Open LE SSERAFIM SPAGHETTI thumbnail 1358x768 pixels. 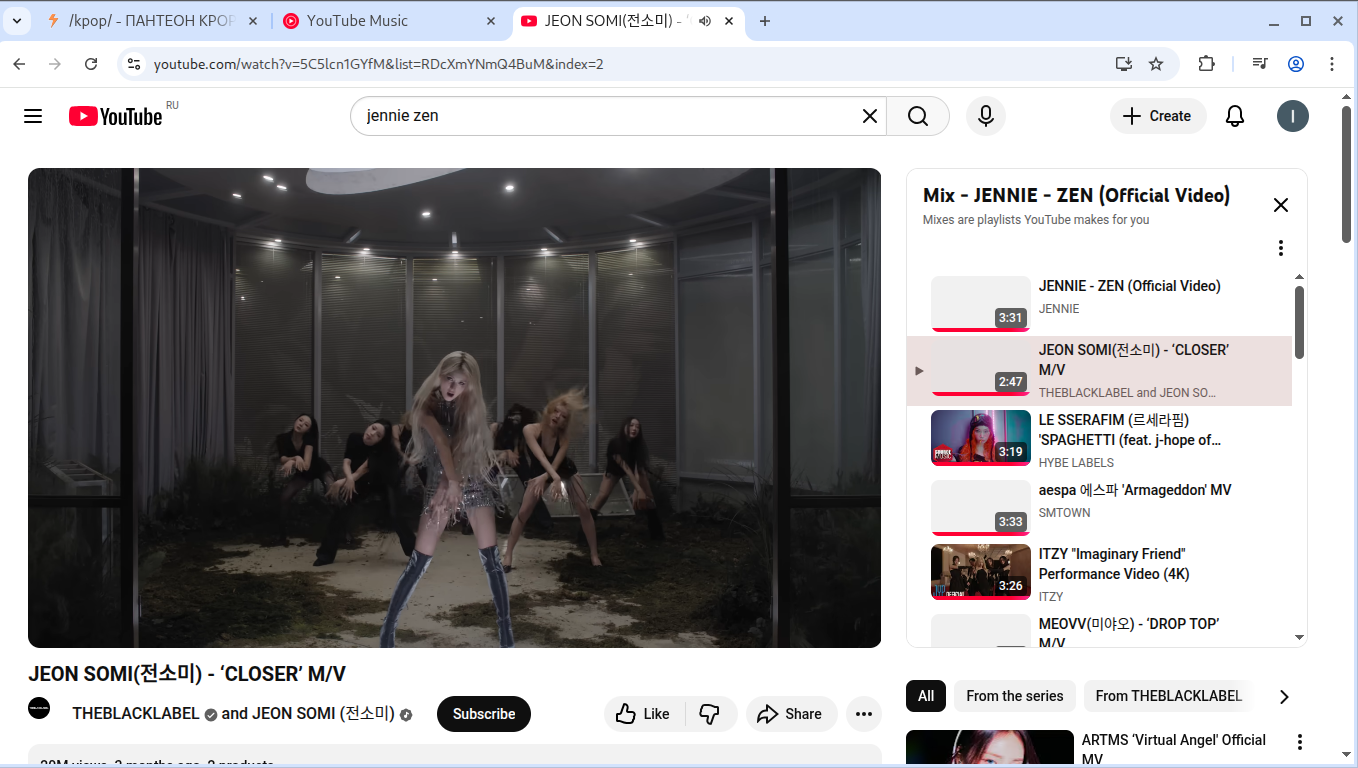coord(980,438)
